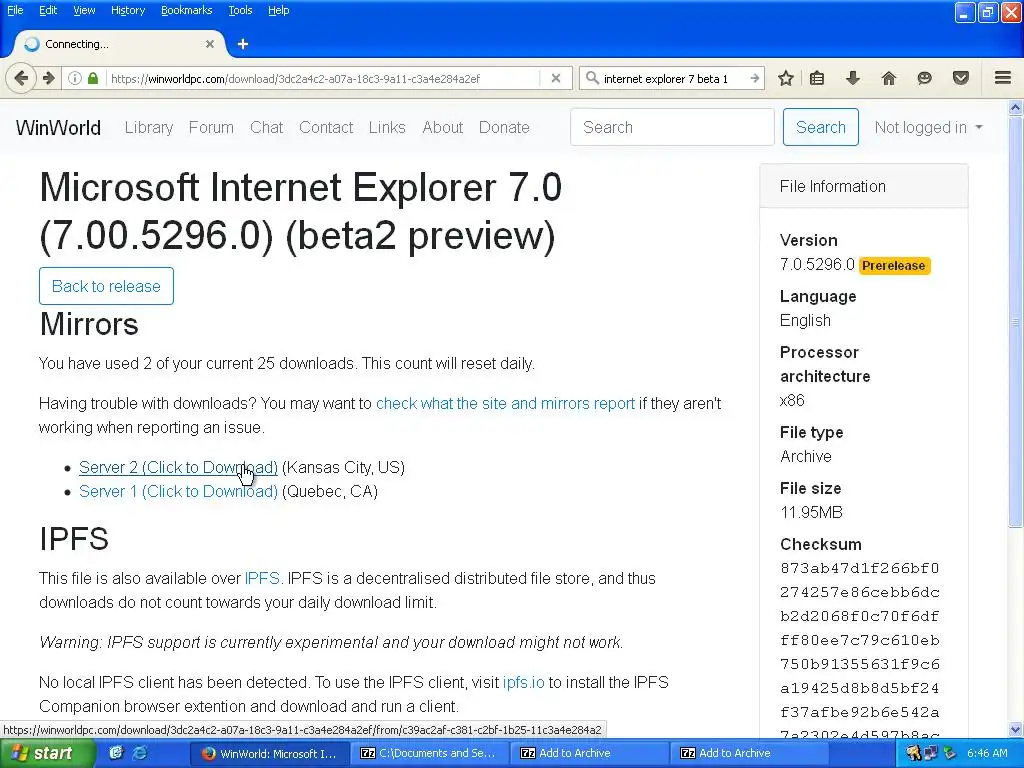Click the first quick launch icon
Screen dimensions: 1024x768
point(116,753)
